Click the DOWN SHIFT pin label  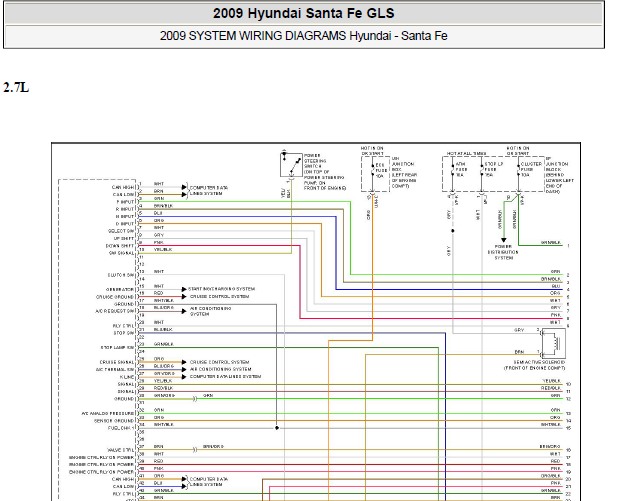(x=122, y=244)
